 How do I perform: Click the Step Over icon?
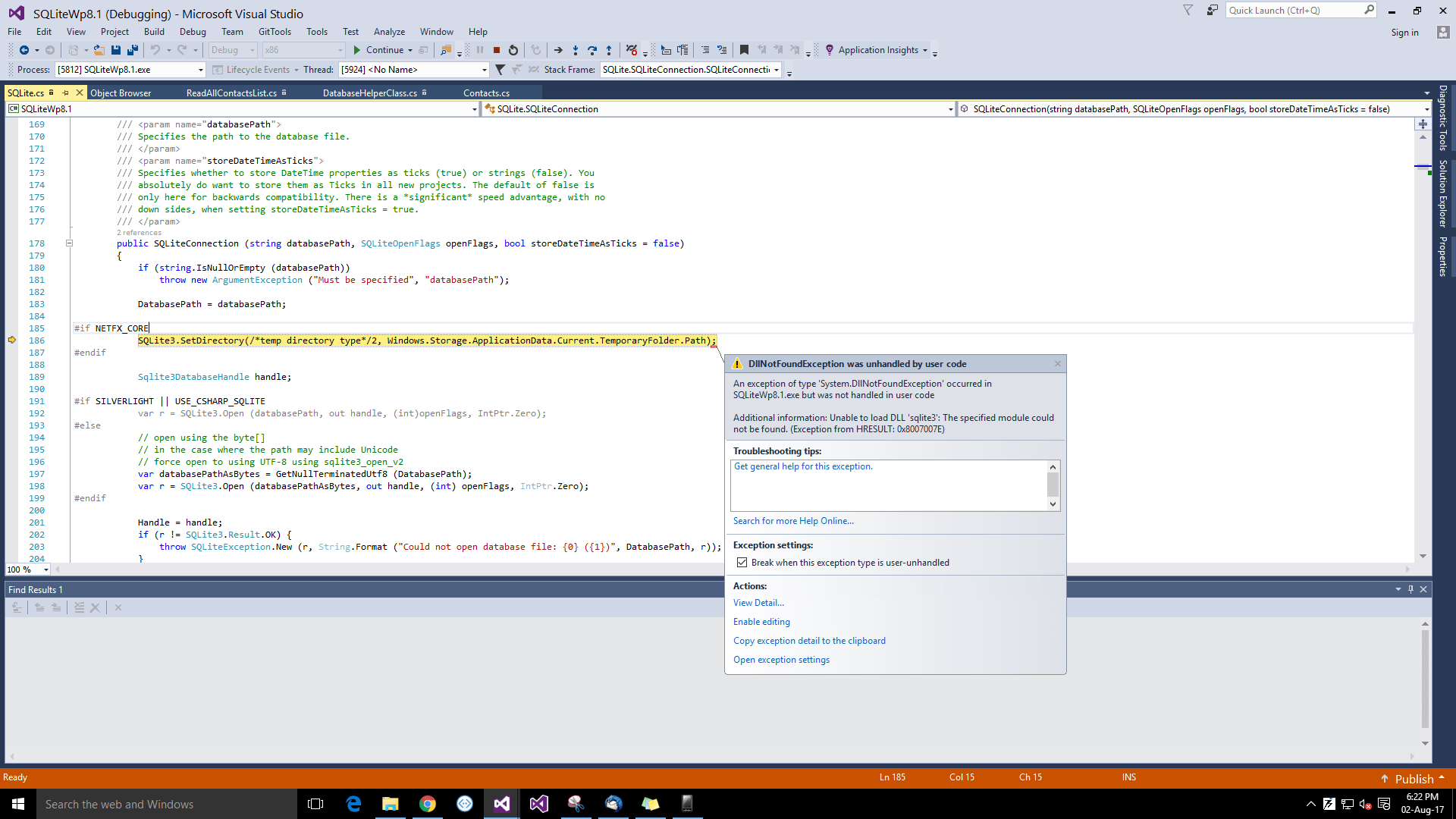pos(592,50)
